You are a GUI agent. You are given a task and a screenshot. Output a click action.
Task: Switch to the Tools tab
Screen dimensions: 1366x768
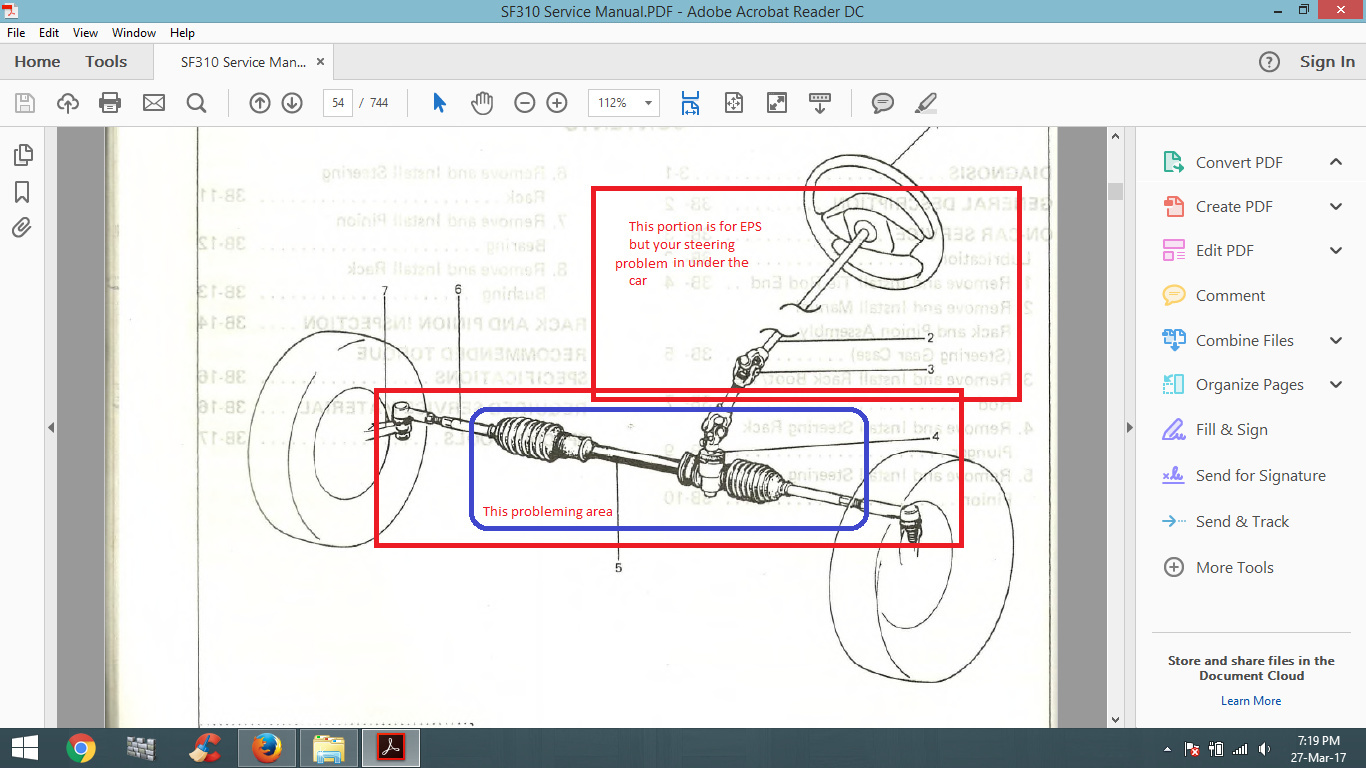click(x=106, y=62)
